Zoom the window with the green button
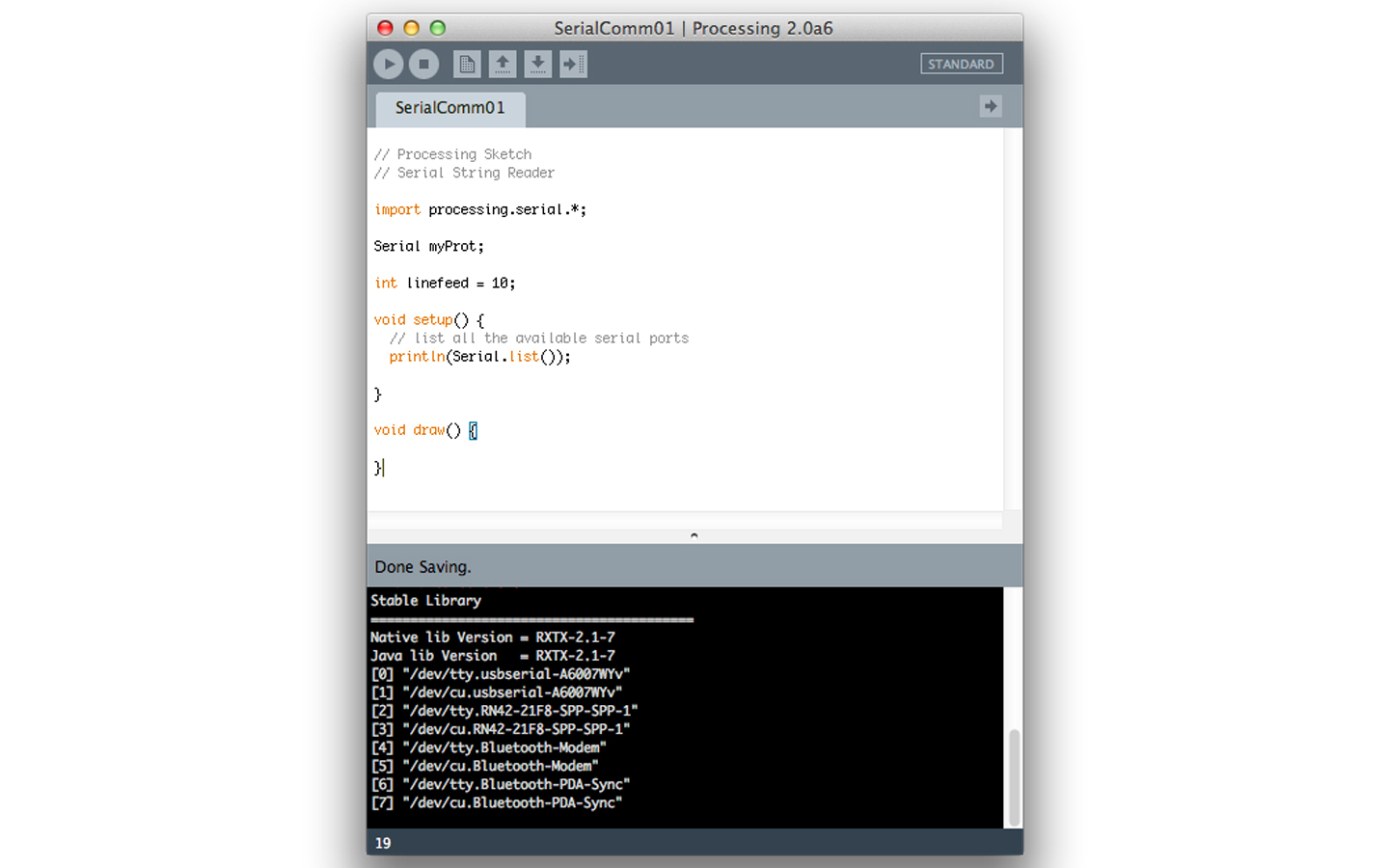Screen dimensions: 1389x868 click(437, 28)
